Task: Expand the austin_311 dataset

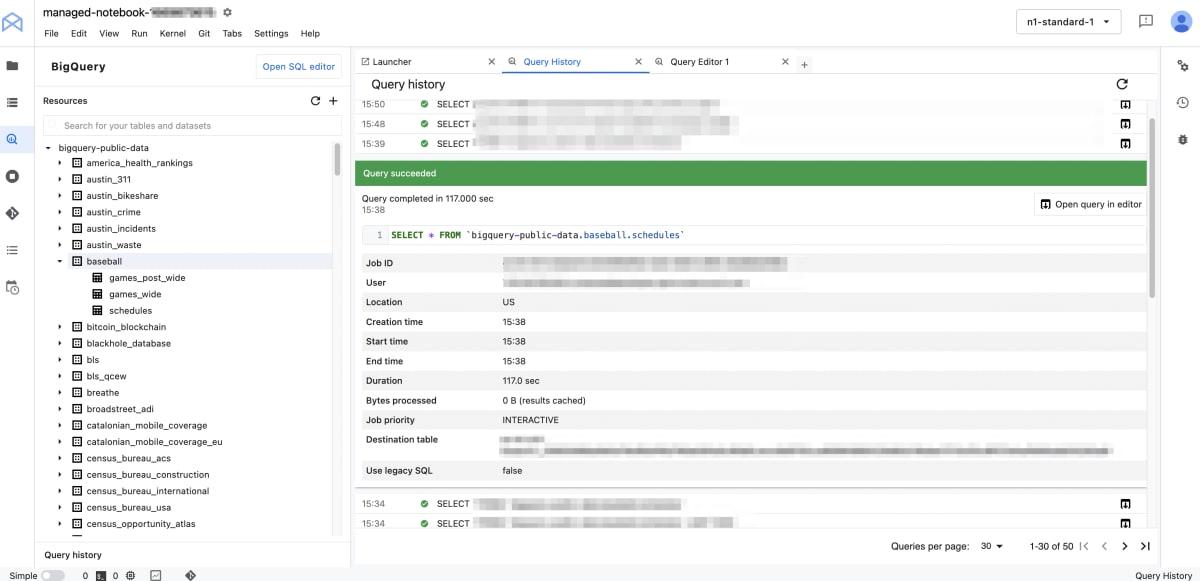Action: pos(60,179)
